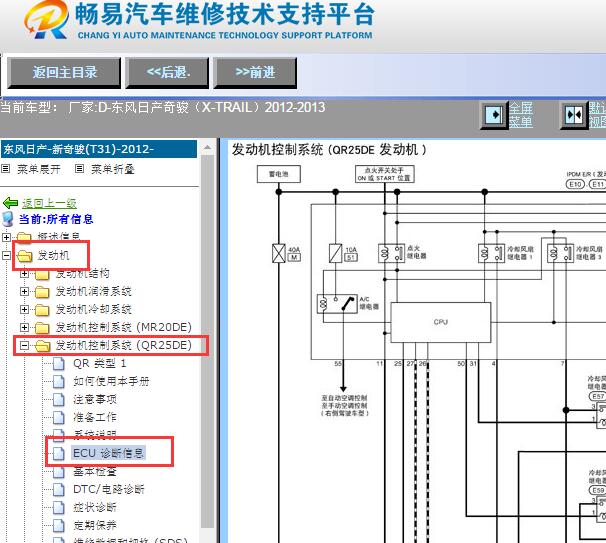Screen dimensions: 606x543
Task: Click the ECU 诊断信息 page icon
Action: 59,453
